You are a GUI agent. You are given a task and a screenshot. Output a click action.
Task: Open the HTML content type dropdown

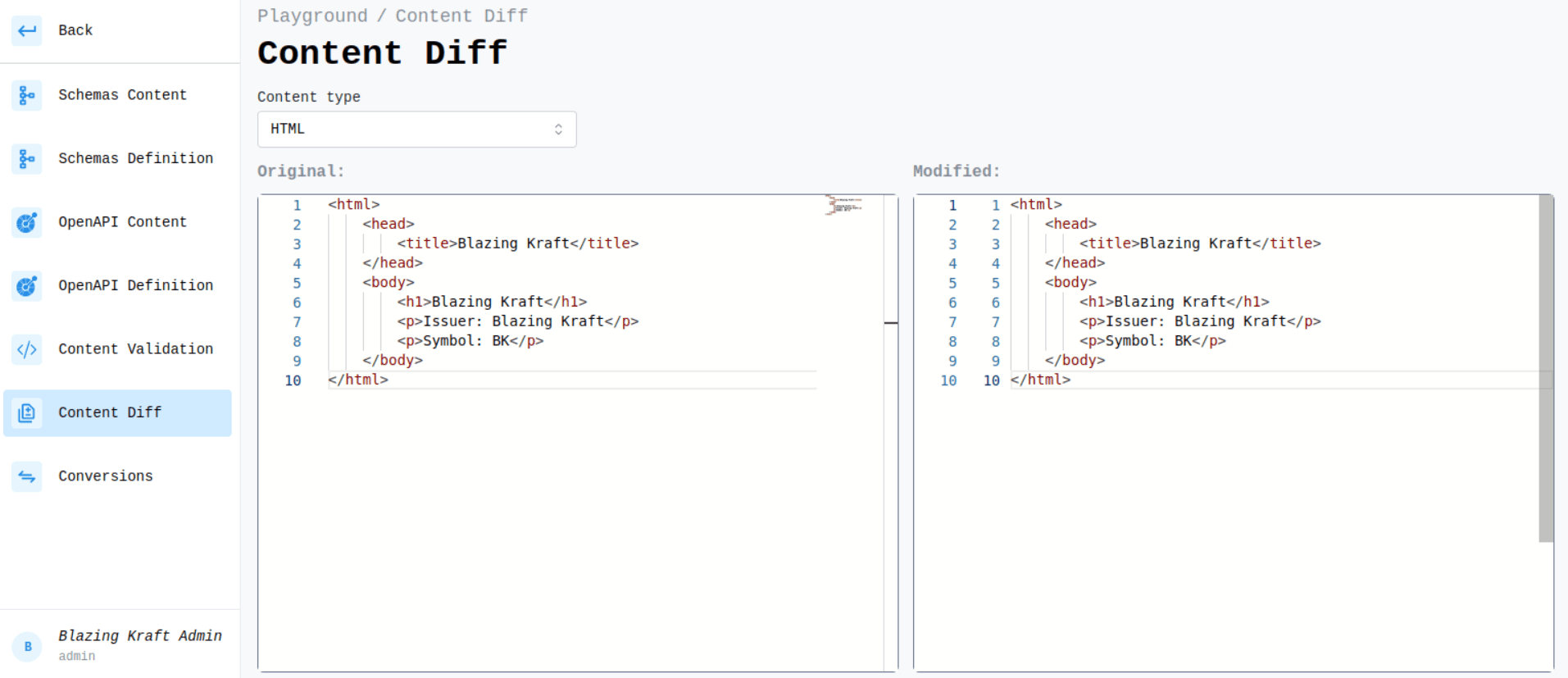[x=416, y=130]
